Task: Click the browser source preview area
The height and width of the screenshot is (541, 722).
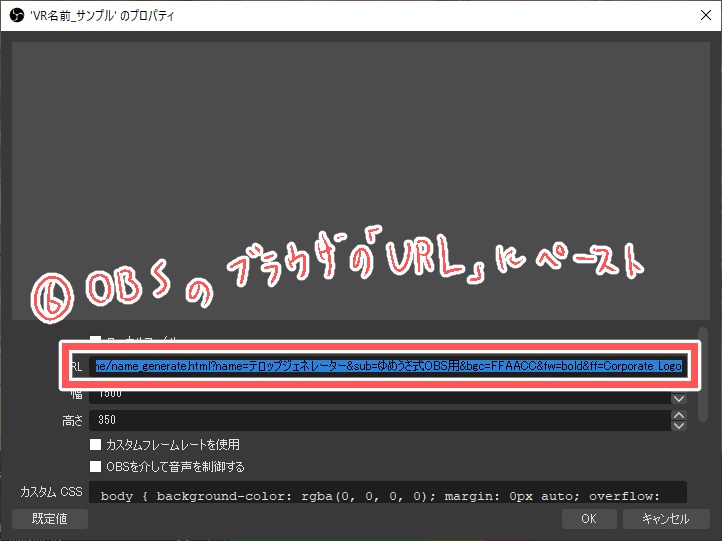Action: point(361,180)
